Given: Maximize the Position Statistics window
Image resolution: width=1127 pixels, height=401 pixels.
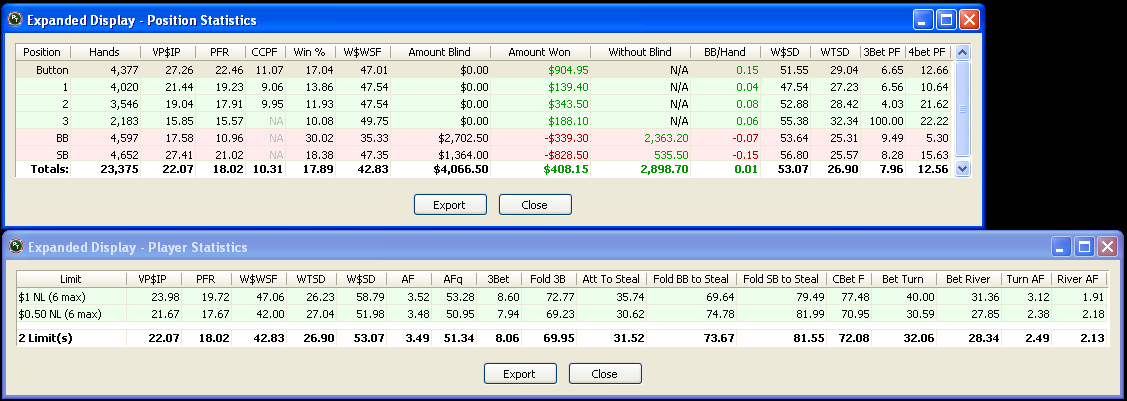Looking at the screenshot, I should pos(947,20).
